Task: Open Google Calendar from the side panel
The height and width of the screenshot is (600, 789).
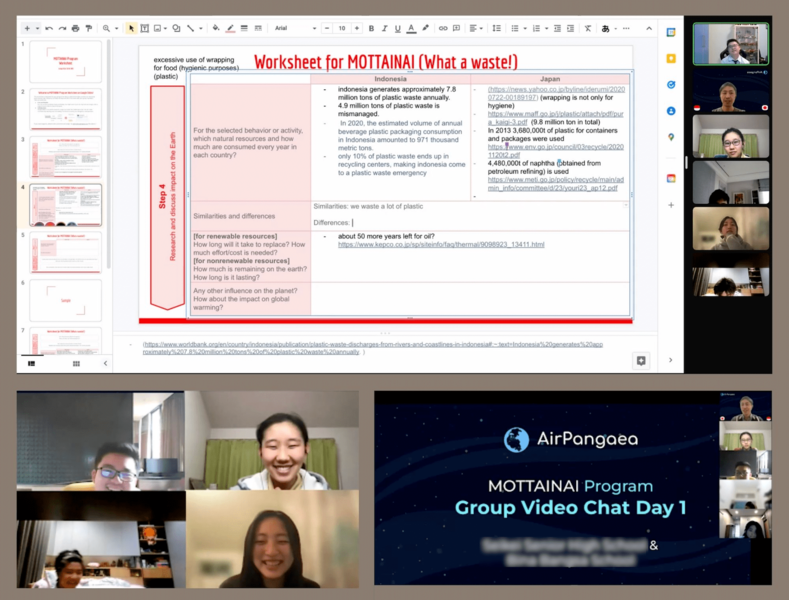Action: tap(671, 33)
